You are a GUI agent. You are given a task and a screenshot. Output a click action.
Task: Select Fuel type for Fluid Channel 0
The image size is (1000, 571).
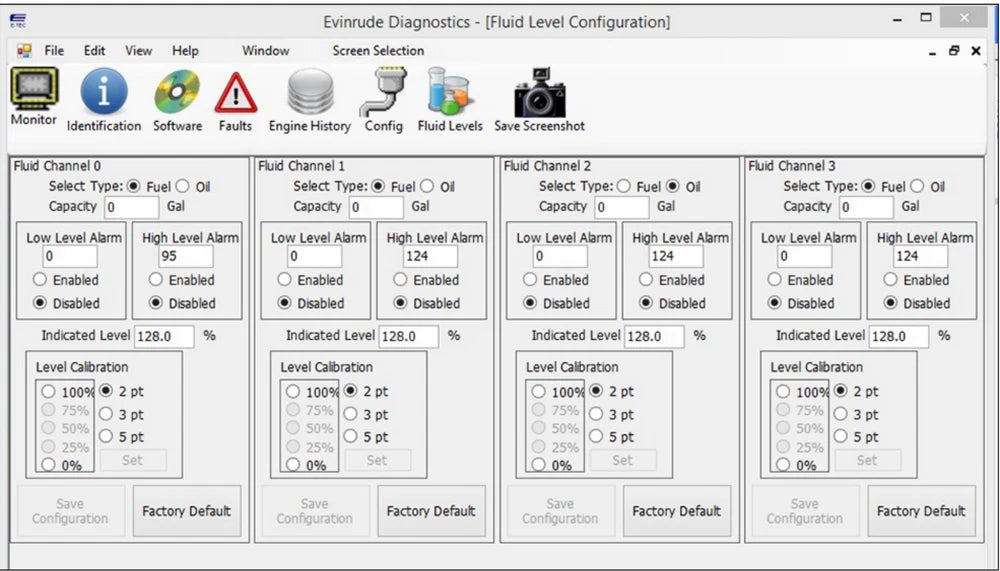coord(133,186)
